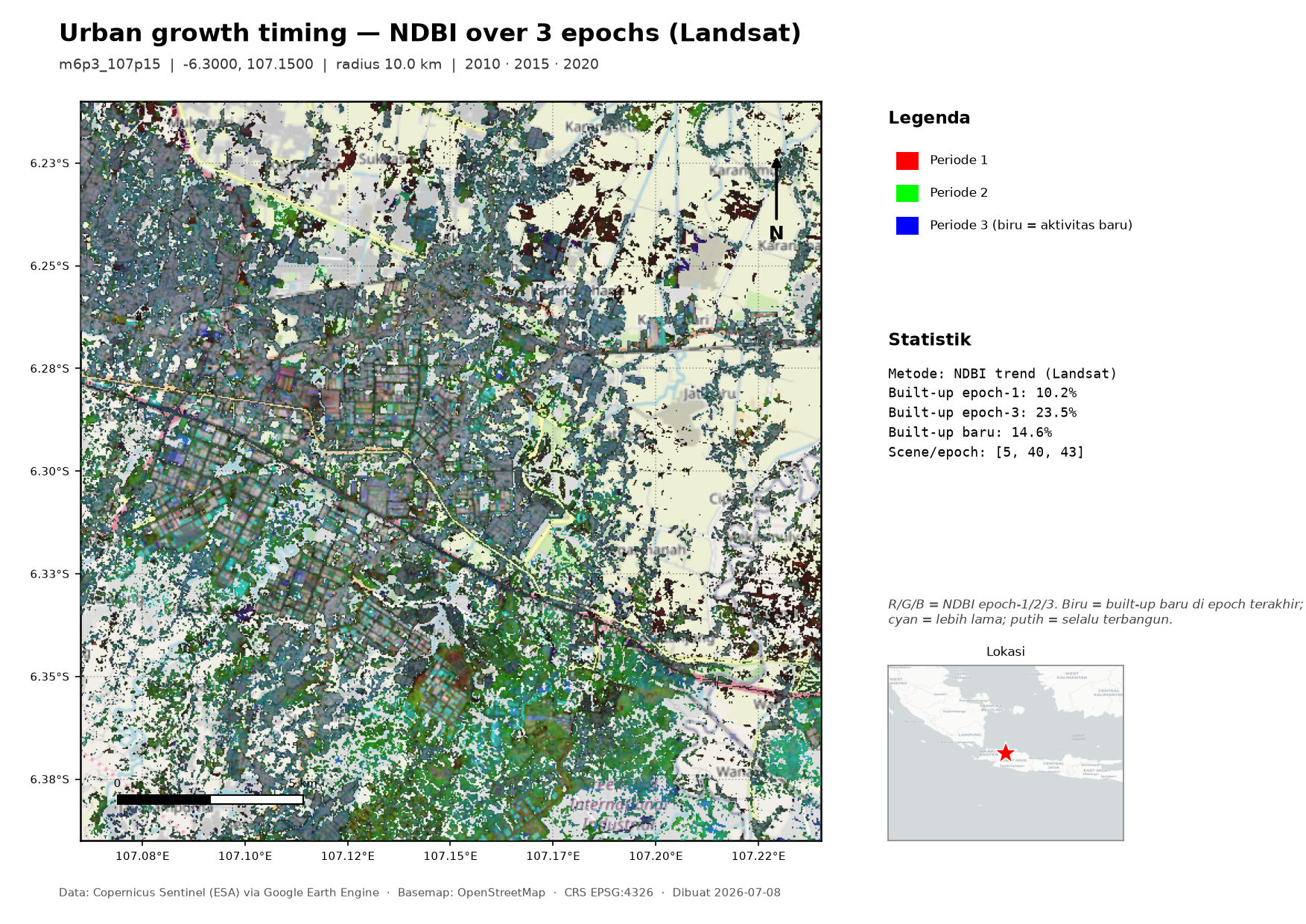
Task: Click the longitude label 107.10°E
Action: 245,856
